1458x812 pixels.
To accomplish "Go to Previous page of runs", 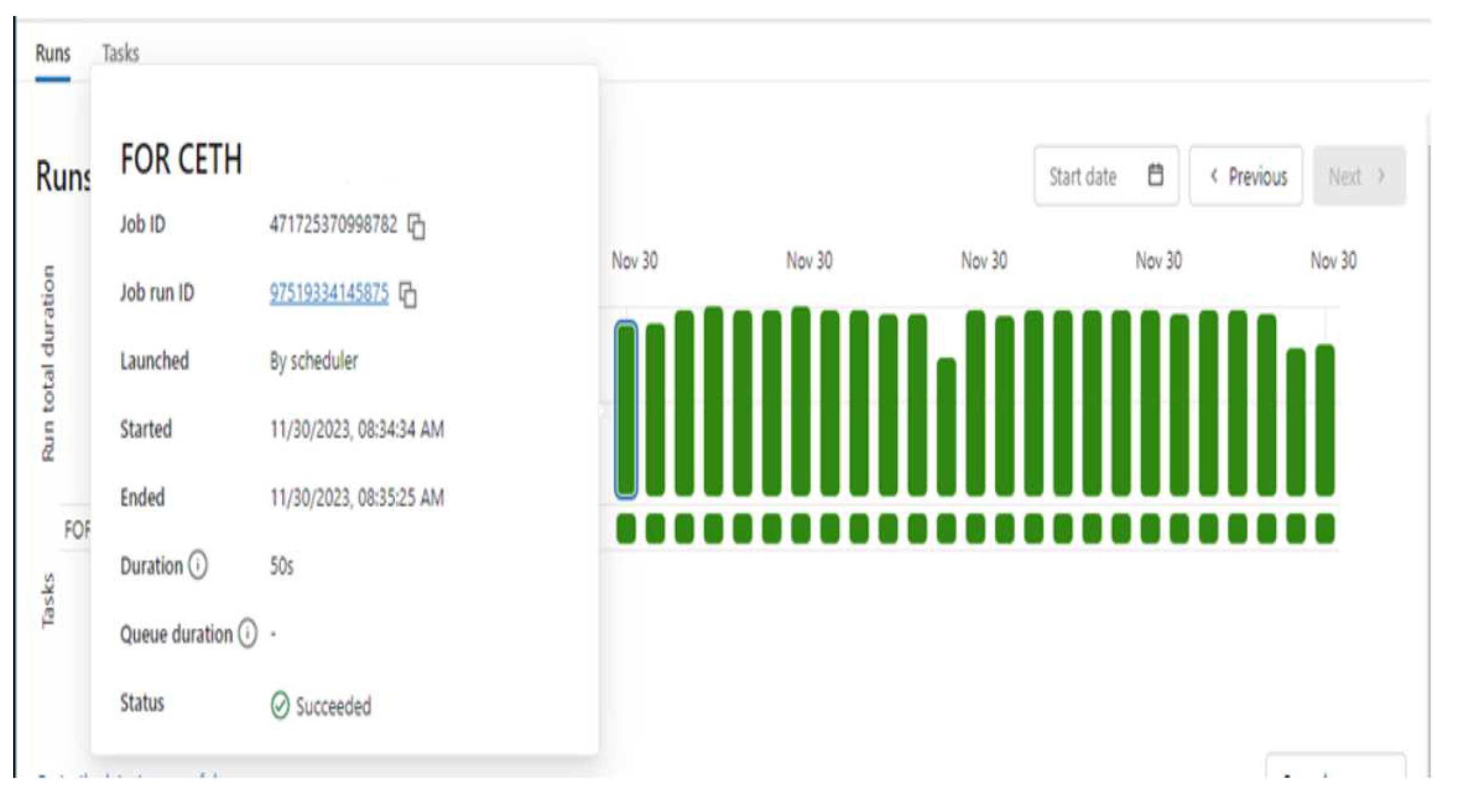I will (x=1246, y=176).
